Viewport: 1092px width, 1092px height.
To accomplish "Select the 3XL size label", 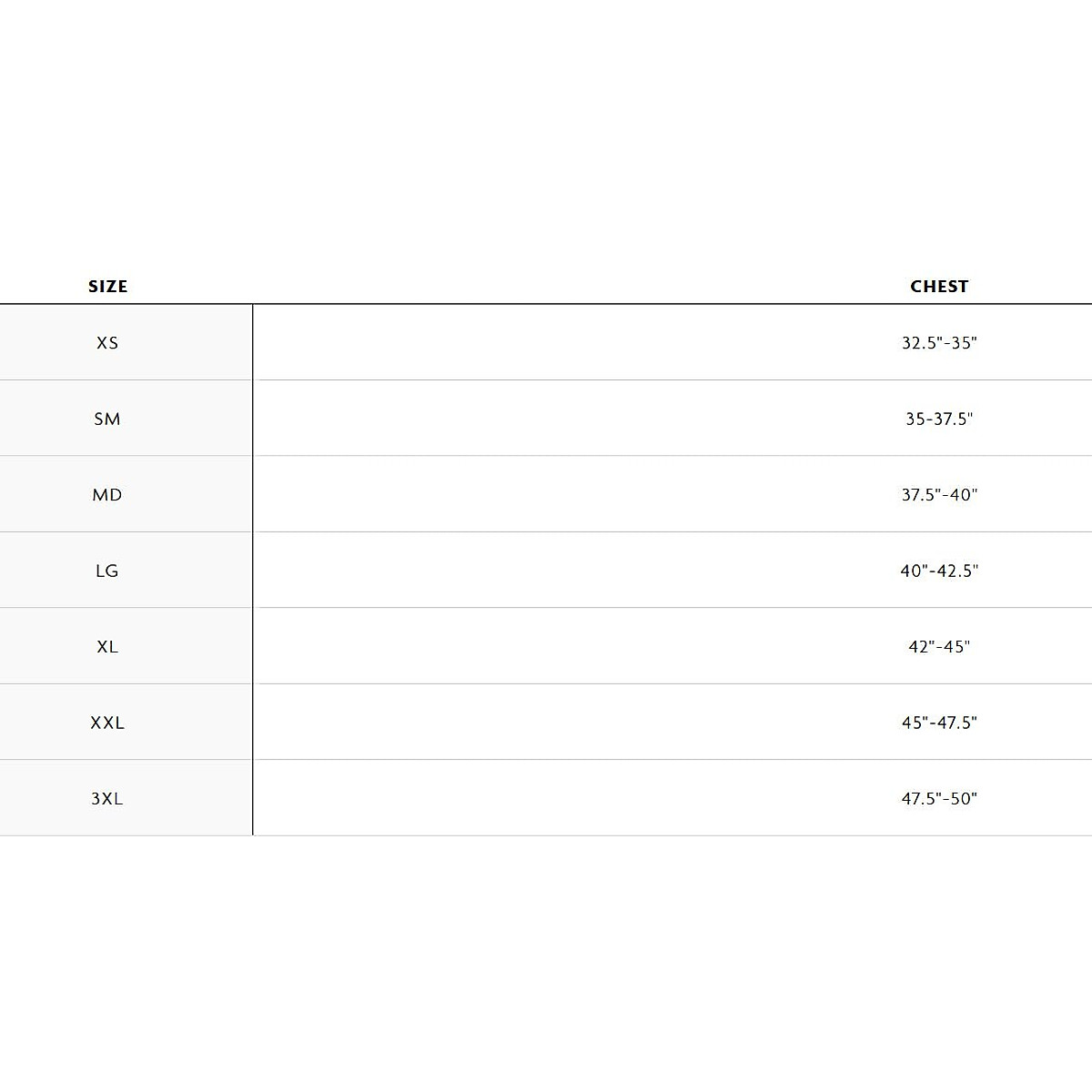I will 107,798.
